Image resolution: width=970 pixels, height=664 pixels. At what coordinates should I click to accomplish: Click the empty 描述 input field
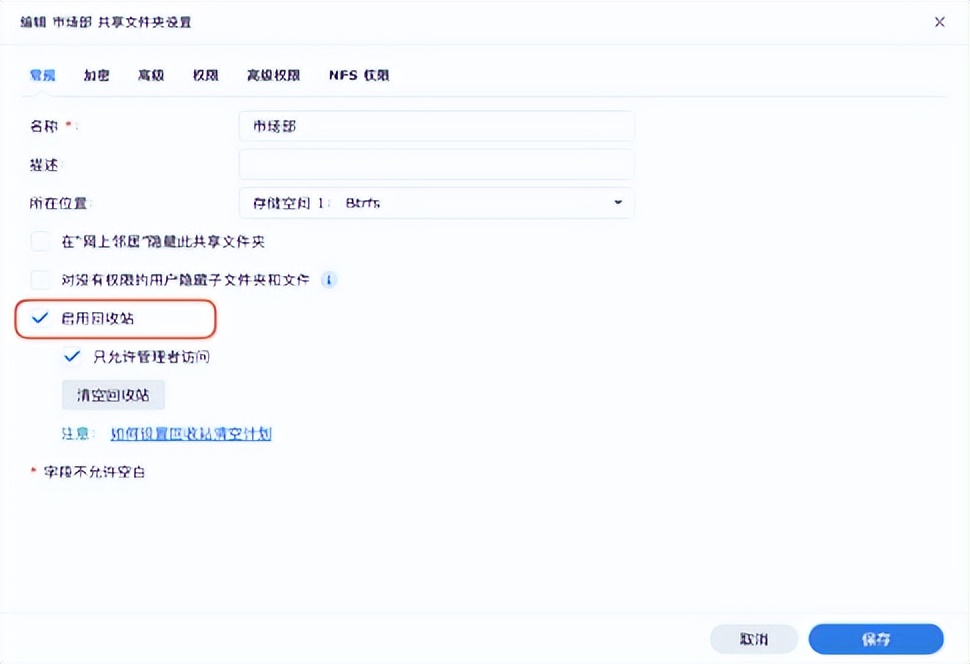[437, 164]
